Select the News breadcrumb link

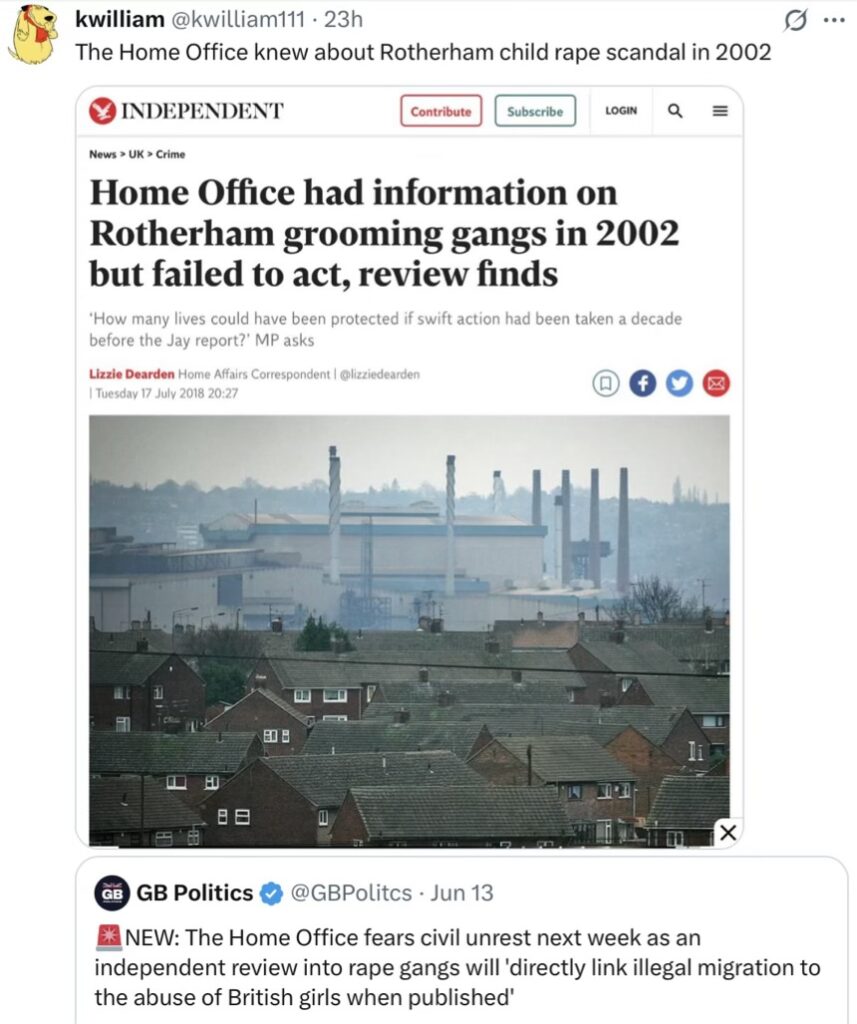click(102, 154)
